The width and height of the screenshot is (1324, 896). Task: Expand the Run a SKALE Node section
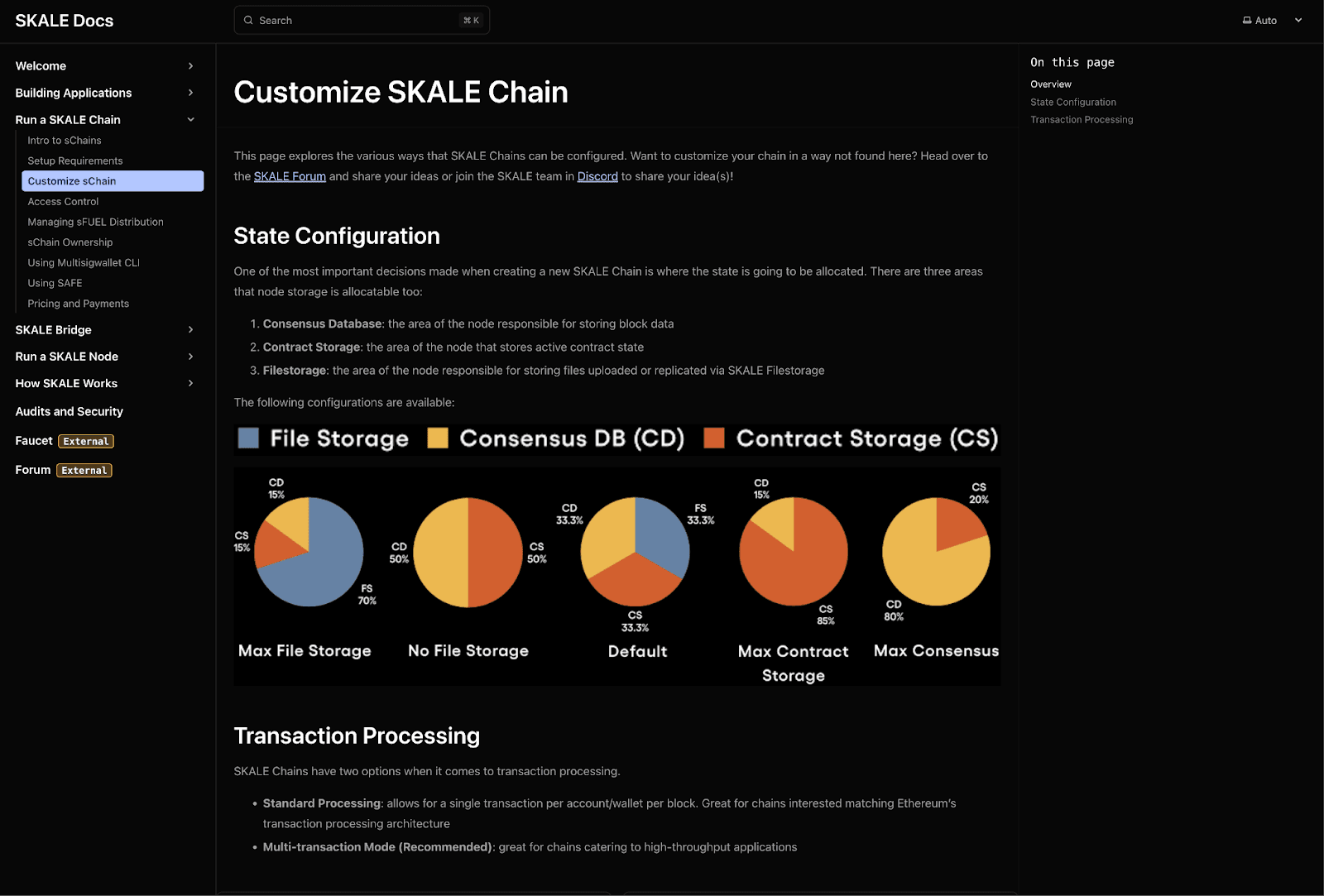pyautogui.click(x=190, y=357)
